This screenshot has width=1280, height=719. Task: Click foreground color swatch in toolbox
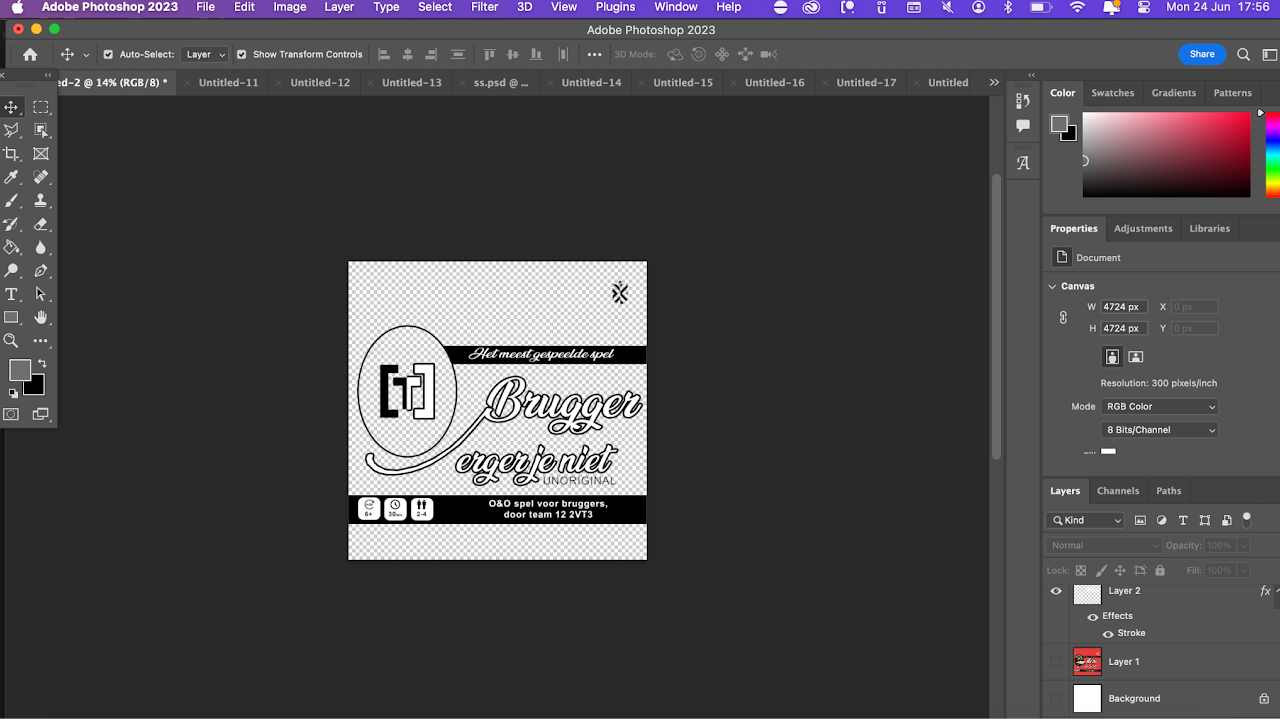click(x=18, y=368)
